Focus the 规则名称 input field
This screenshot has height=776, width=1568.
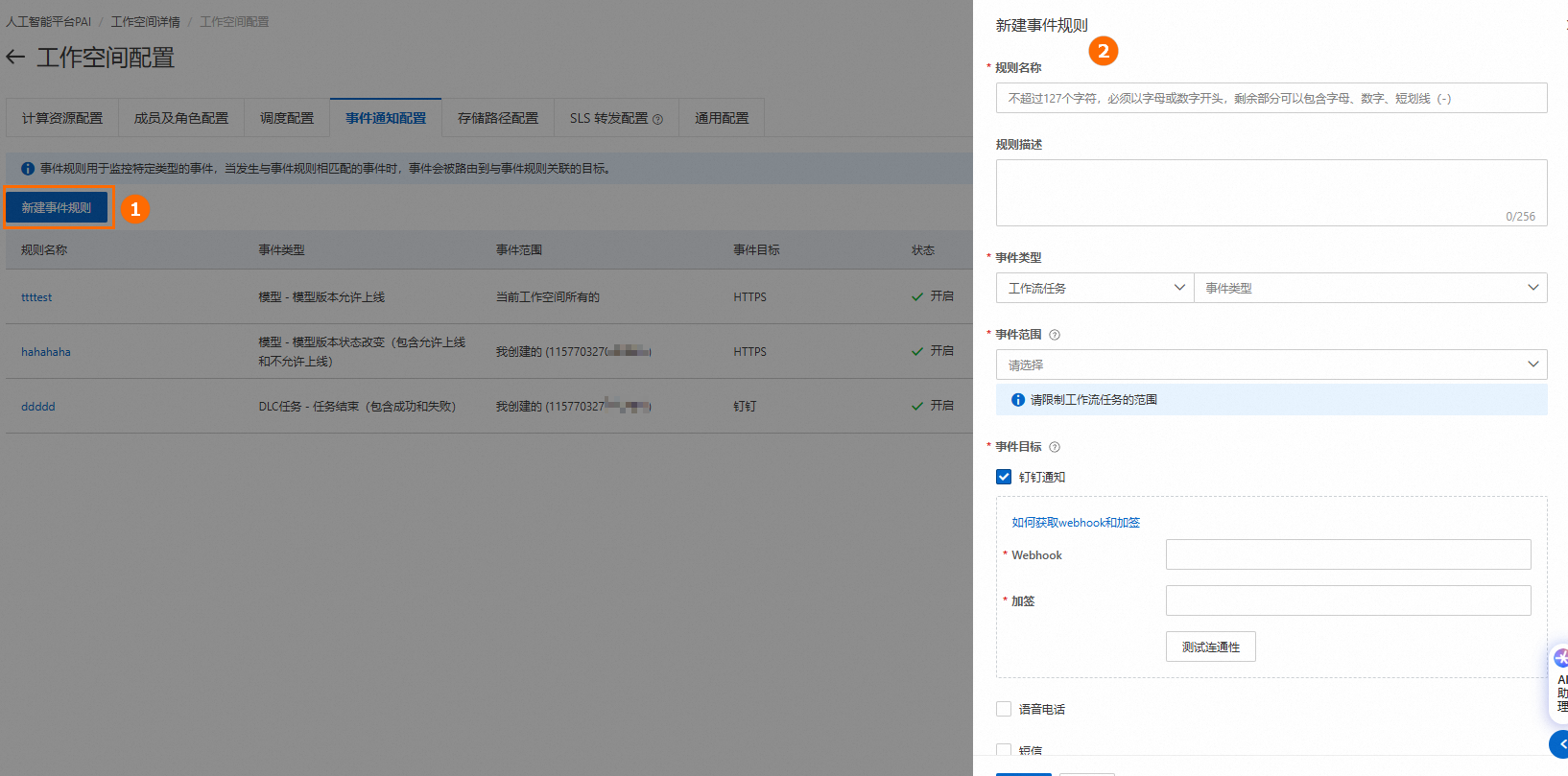point(1271,98)
